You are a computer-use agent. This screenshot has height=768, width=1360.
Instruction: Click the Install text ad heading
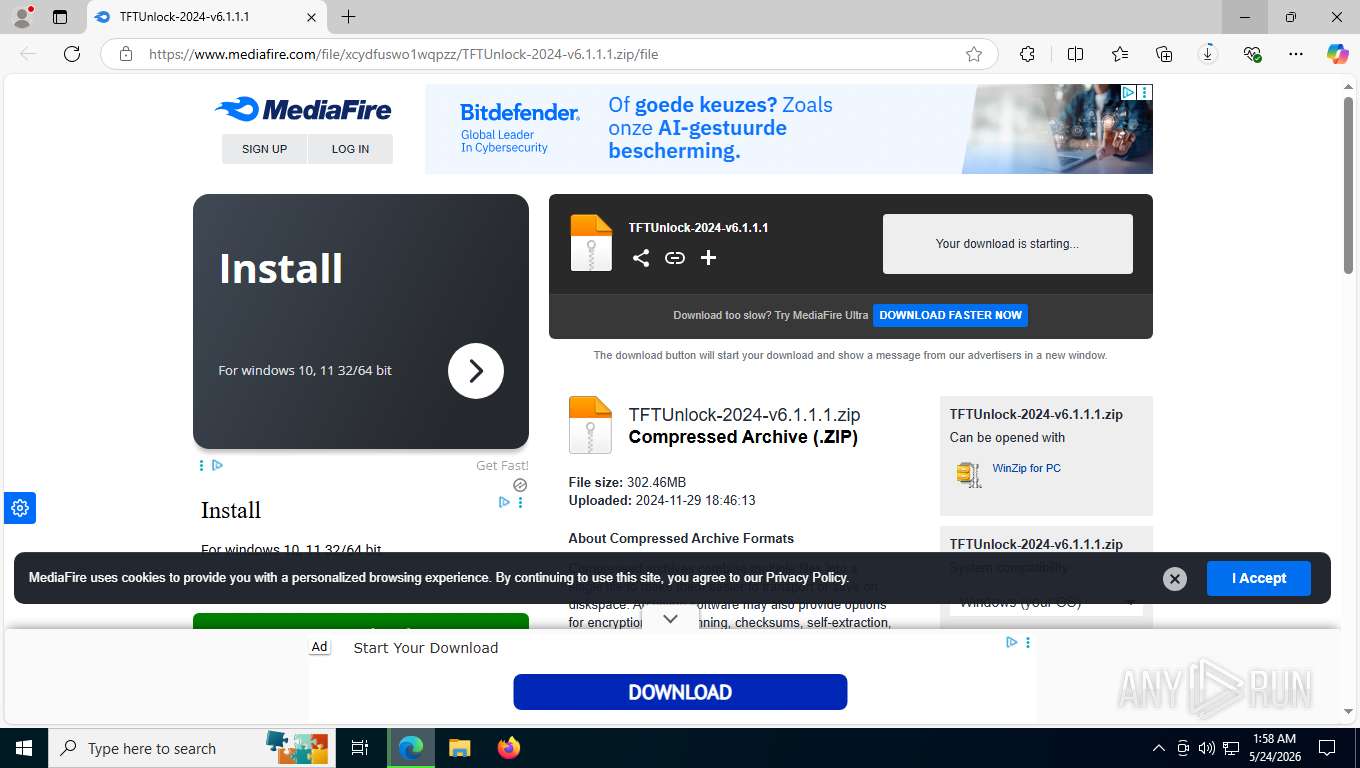(x=231, y=510)
